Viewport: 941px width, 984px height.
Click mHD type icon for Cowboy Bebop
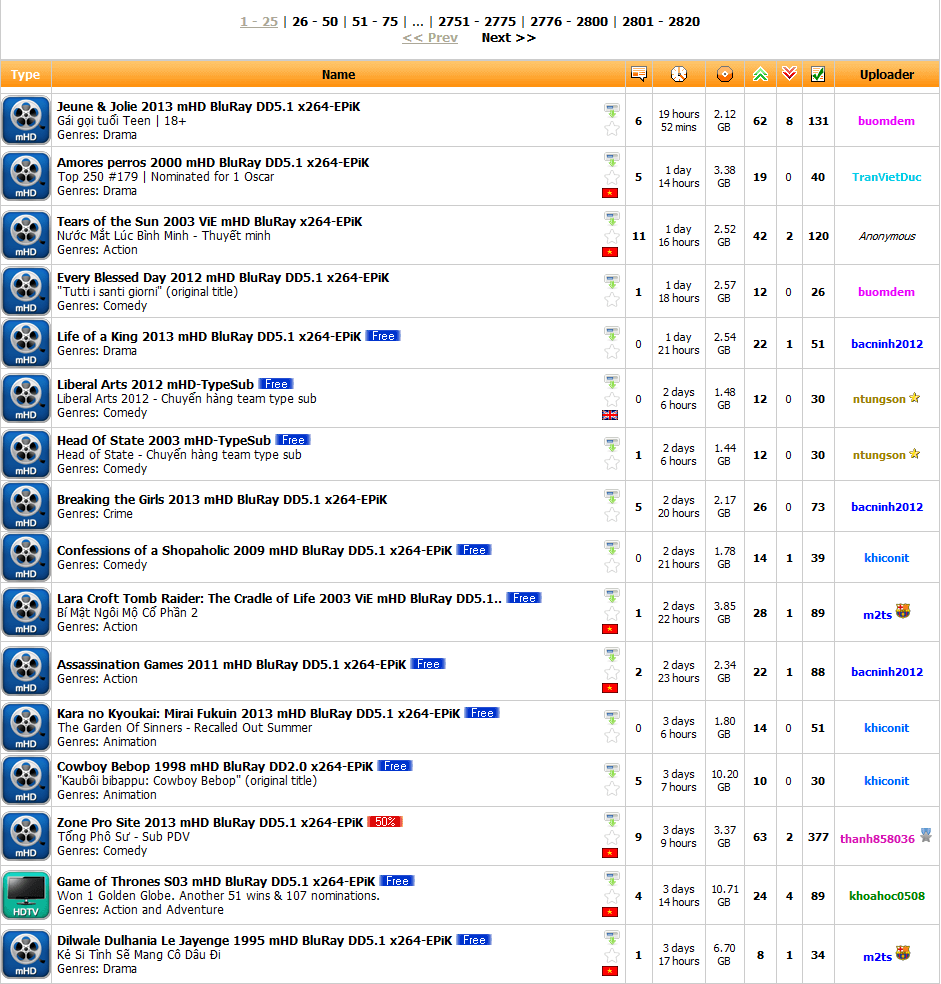click(26, 781)
